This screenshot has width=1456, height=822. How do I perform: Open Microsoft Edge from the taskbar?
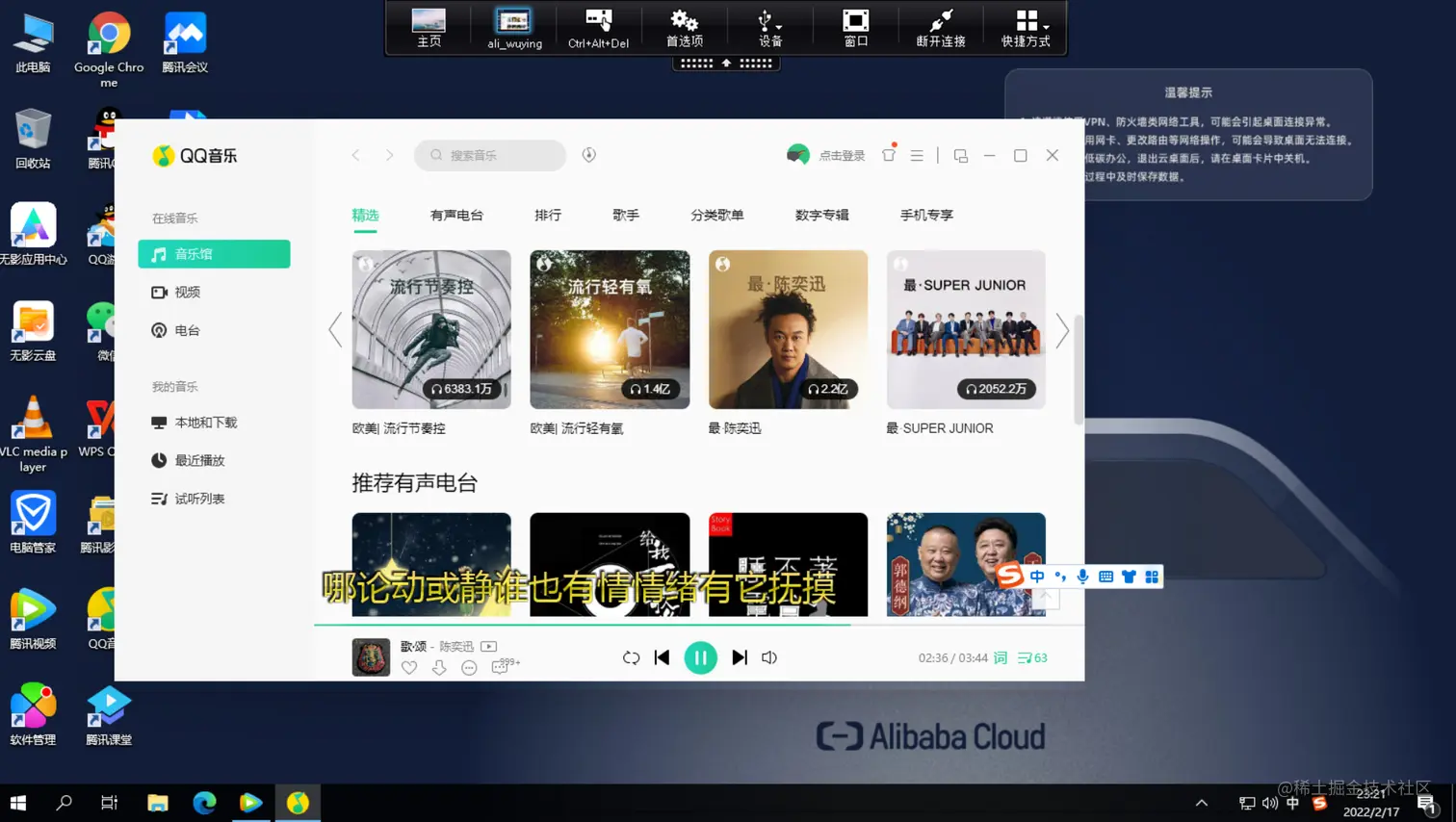(204, 803)
